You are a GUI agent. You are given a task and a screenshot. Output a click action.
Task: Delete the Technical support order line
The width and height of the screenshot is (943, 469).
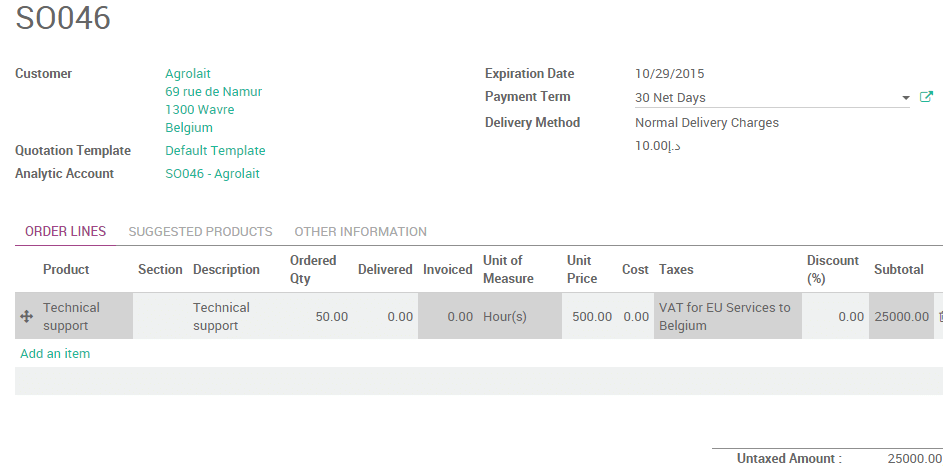(939, 317)
